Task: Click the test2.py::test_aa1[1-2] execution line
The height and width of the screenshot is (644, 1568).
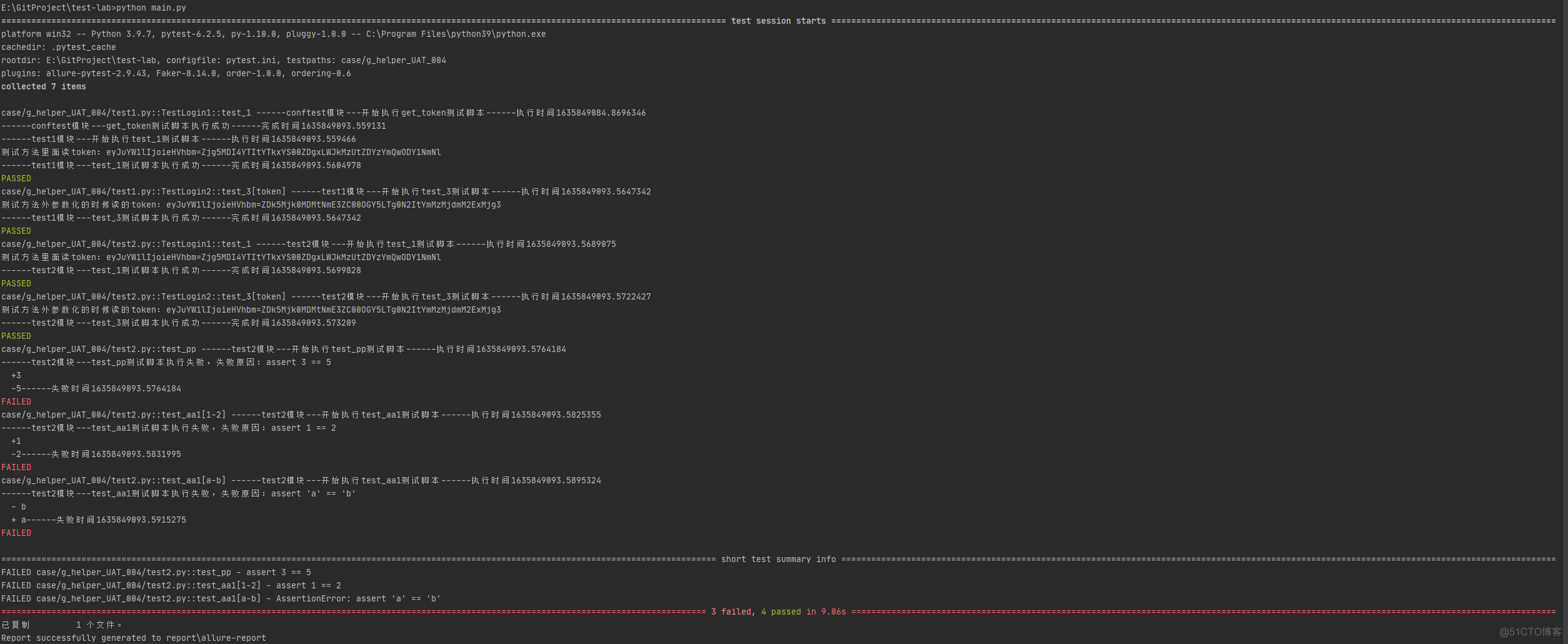Action: click(301, 415)
